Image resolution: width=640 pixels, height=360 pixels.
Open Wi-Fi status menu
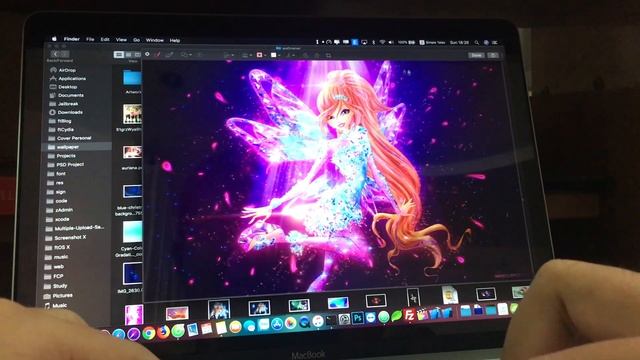coord(382,42)
